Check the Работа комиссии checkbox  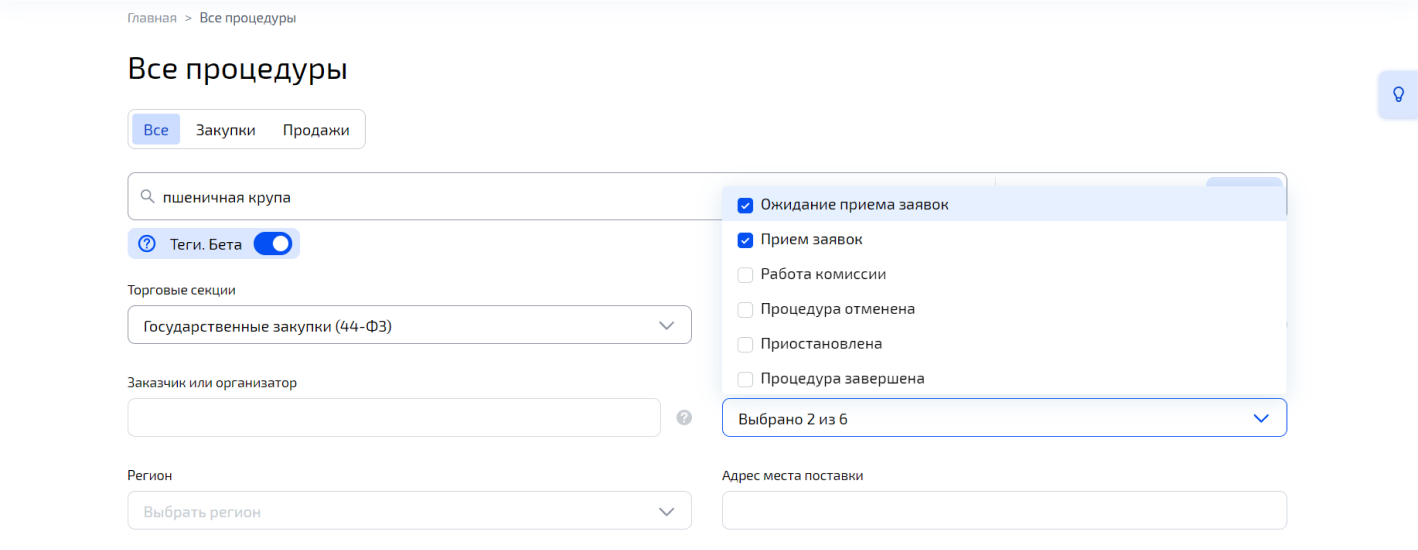(745, 275)
